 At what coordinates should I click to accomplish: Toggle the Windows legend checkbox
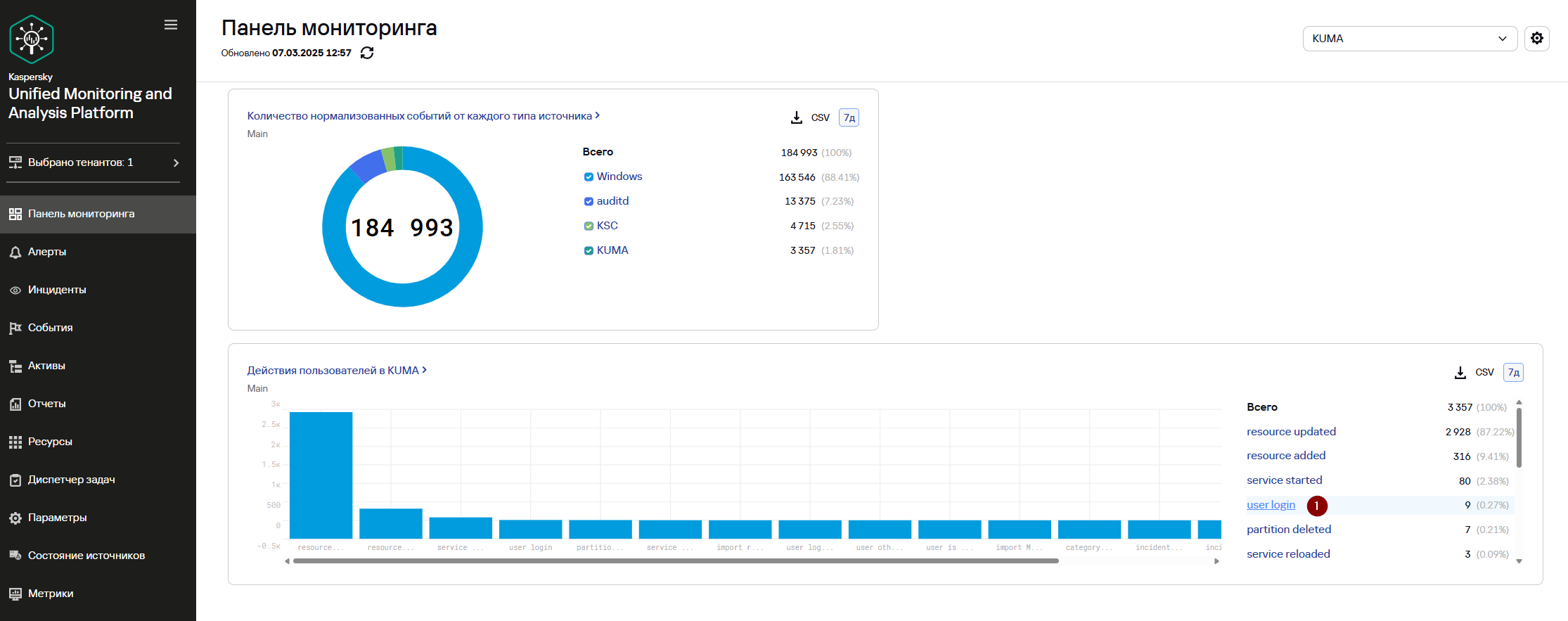click(589, 177)
